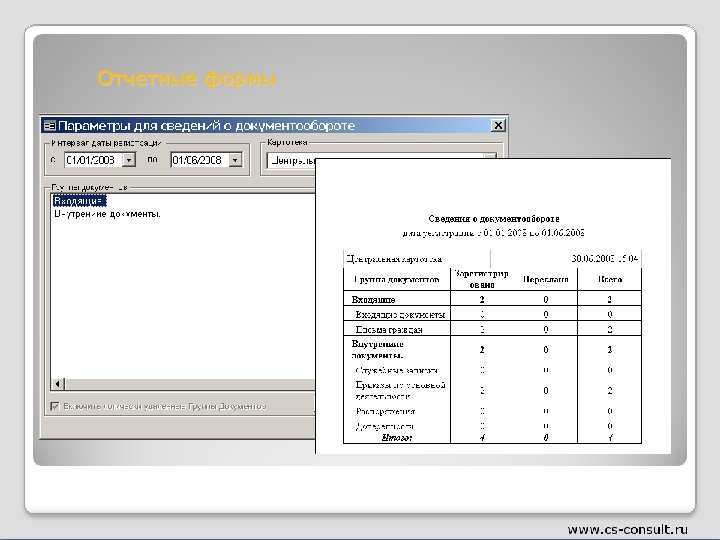The height and width of the screenshot is (540, 720).
Task: Open the end date 01/06/2008 dropdown arrow
Action: click(236, 160)
